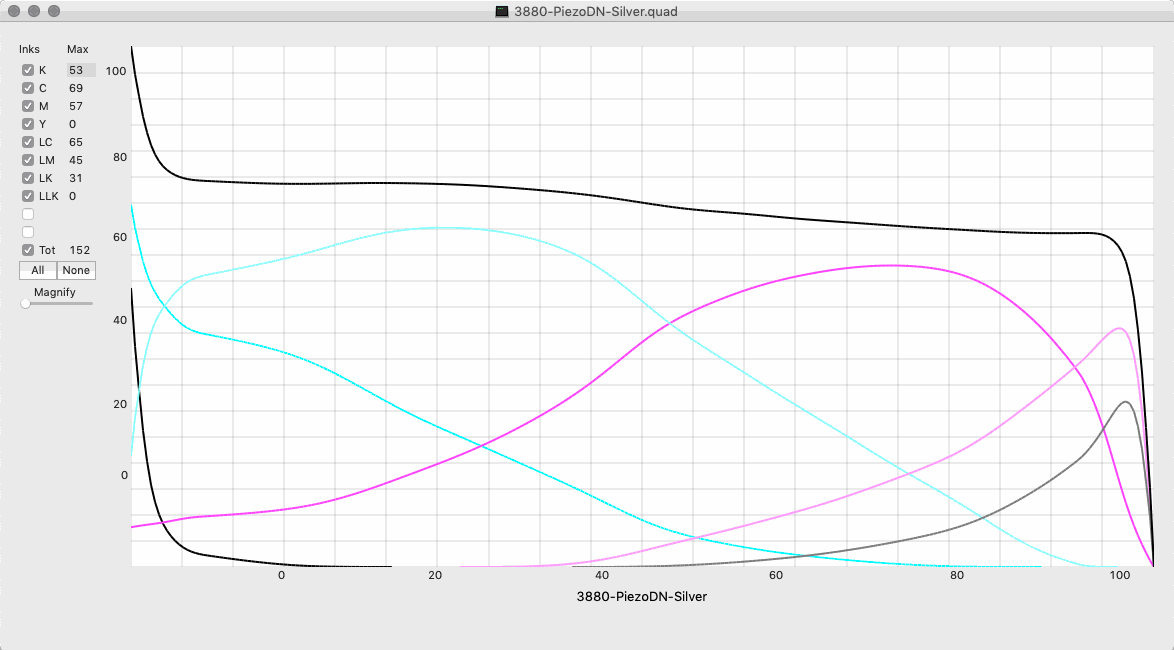Viewport: 1174px width, 650px height.
Task: Click the LC max value 65
Action: (x=76, y=142)
